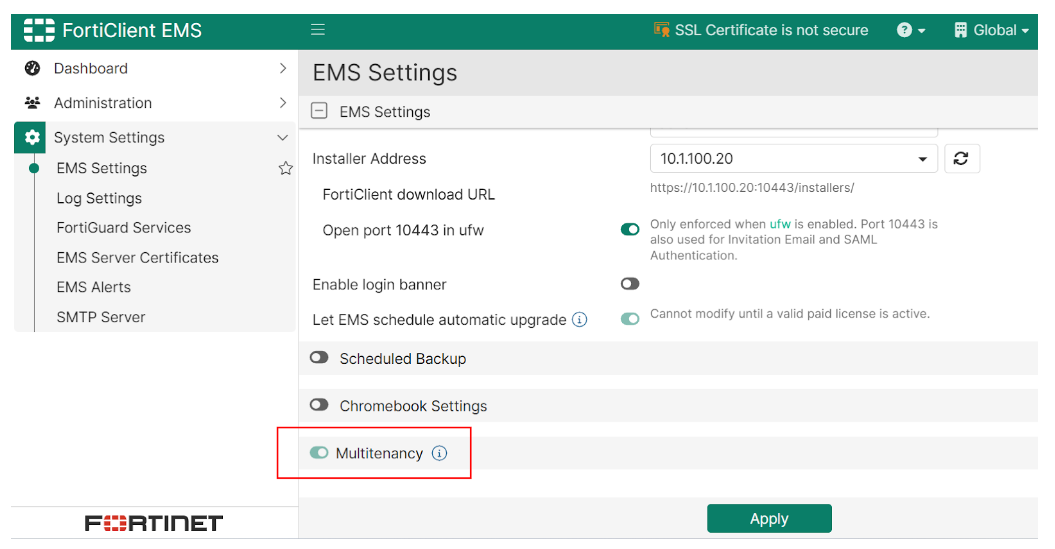The height and width of the screenshot is (549, 1055).
Task: Click the SSL certificate warning icon
Action: (x=661, y=30)
